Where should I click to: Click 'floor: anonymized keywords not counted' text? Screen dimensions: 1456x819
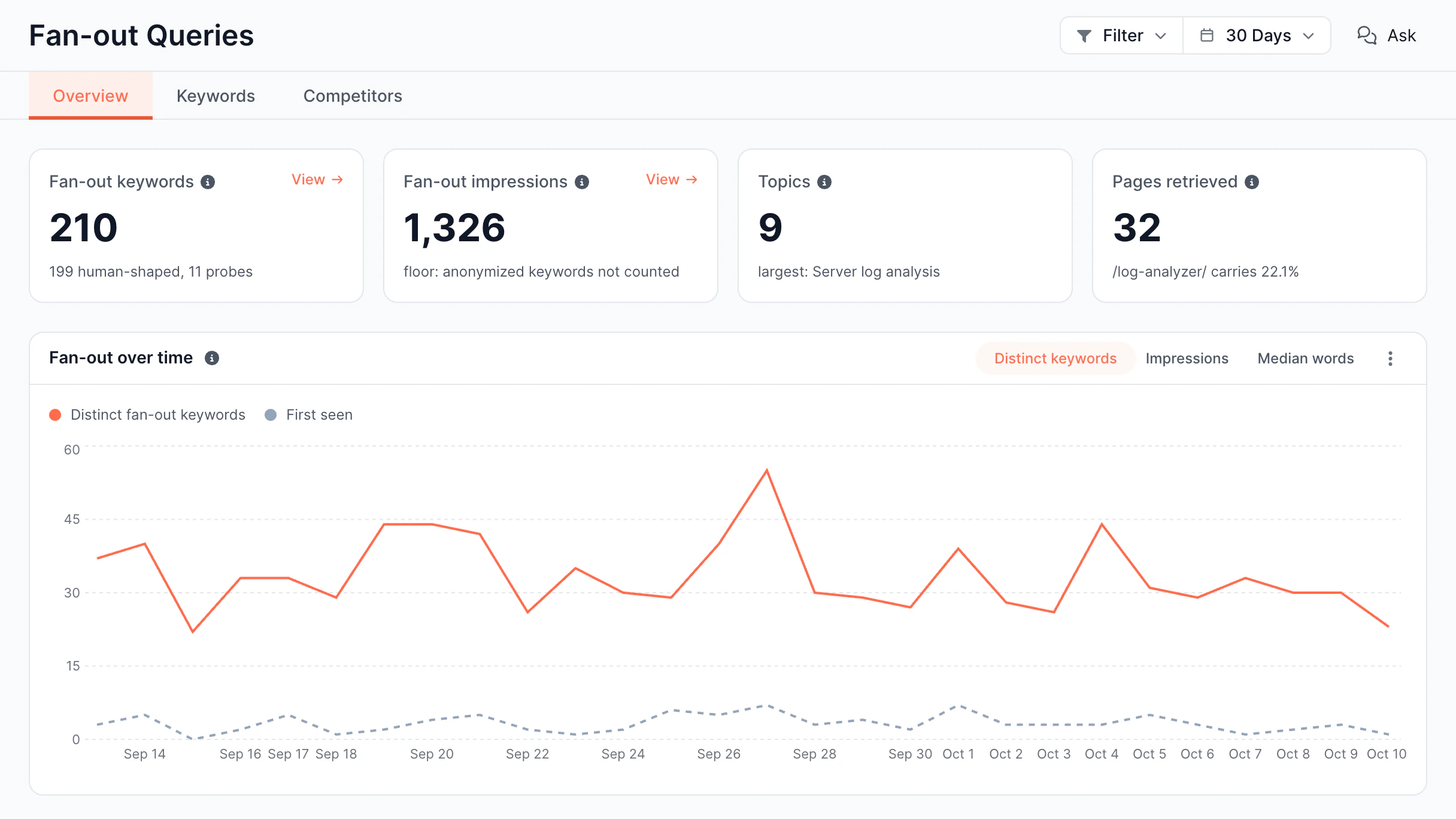tap(541, 272)
